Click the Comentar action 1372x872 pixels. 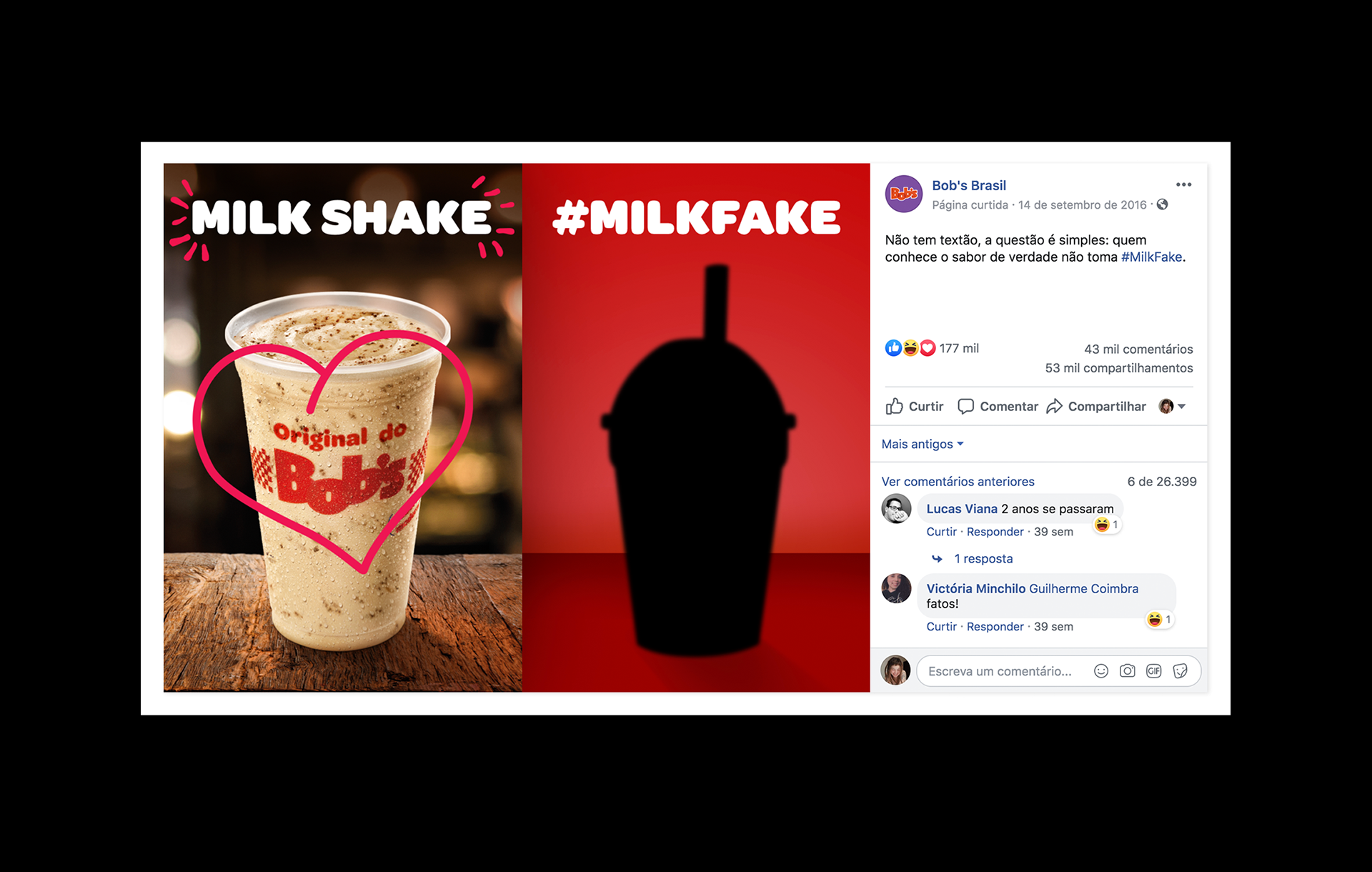[x=998, y=406]
